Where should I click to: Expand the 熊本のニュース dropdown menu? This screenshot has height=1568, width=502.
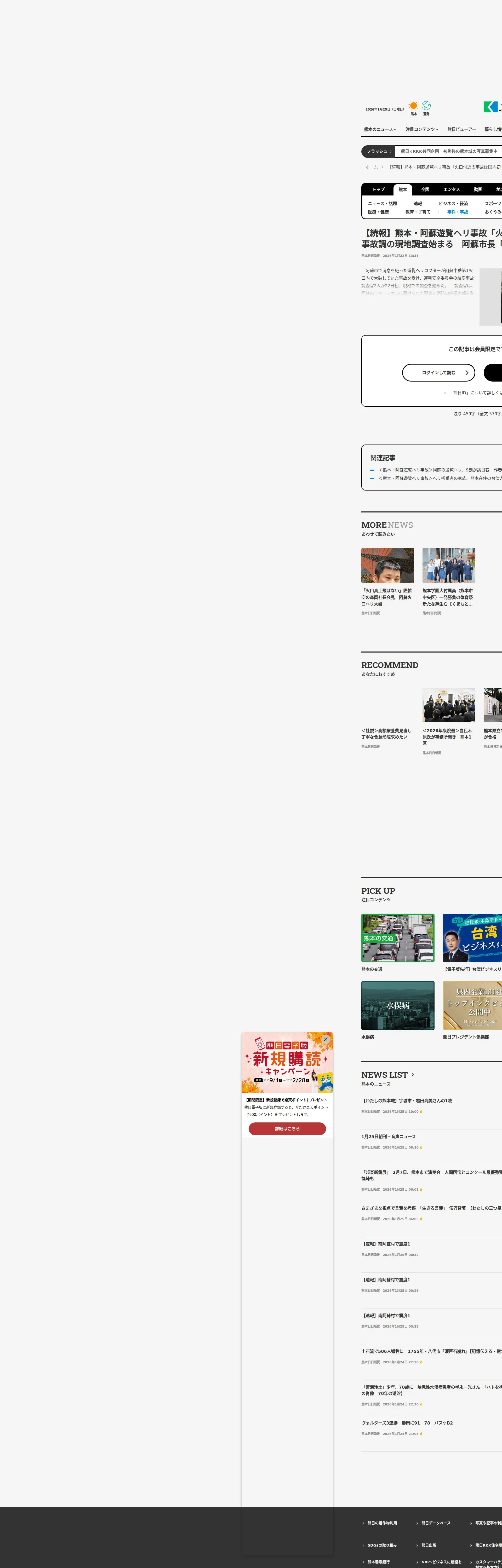(x=380, y=129)
